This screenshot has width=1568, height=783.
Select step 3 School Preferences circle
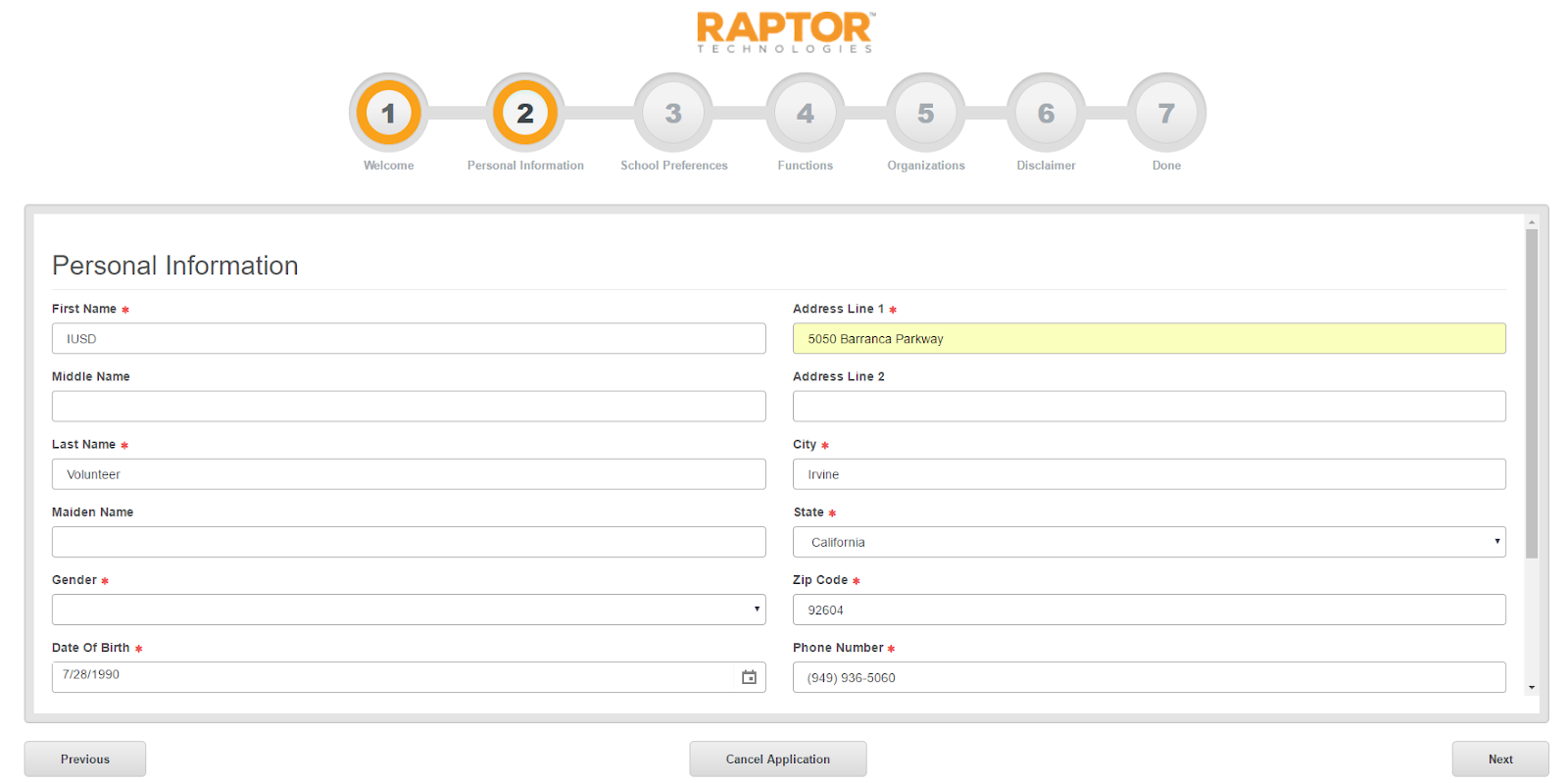pyautogui.click(x=673, y=114)
